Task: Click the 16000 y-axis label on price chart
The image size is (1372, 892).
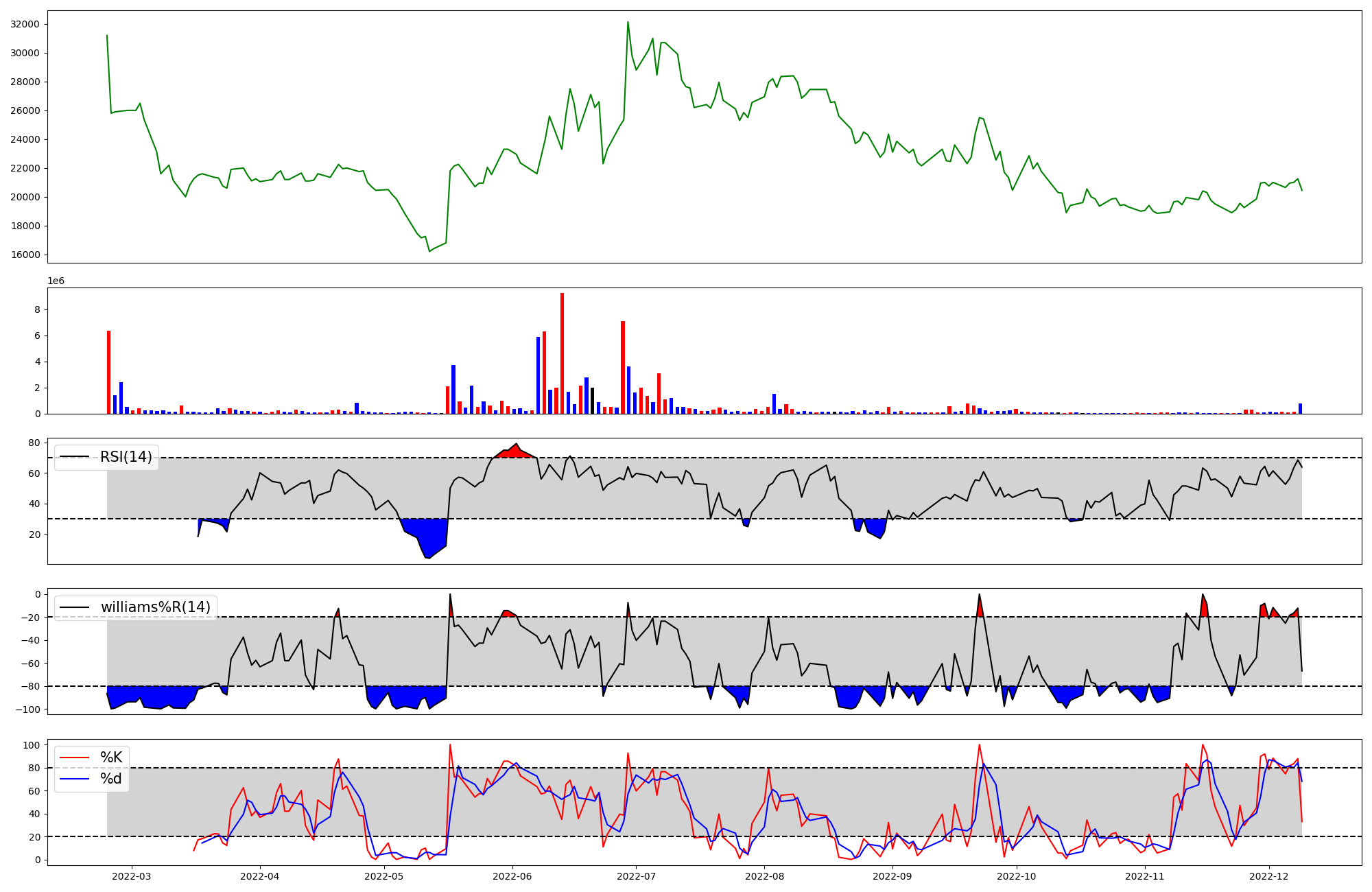Action: coord(25,255)
